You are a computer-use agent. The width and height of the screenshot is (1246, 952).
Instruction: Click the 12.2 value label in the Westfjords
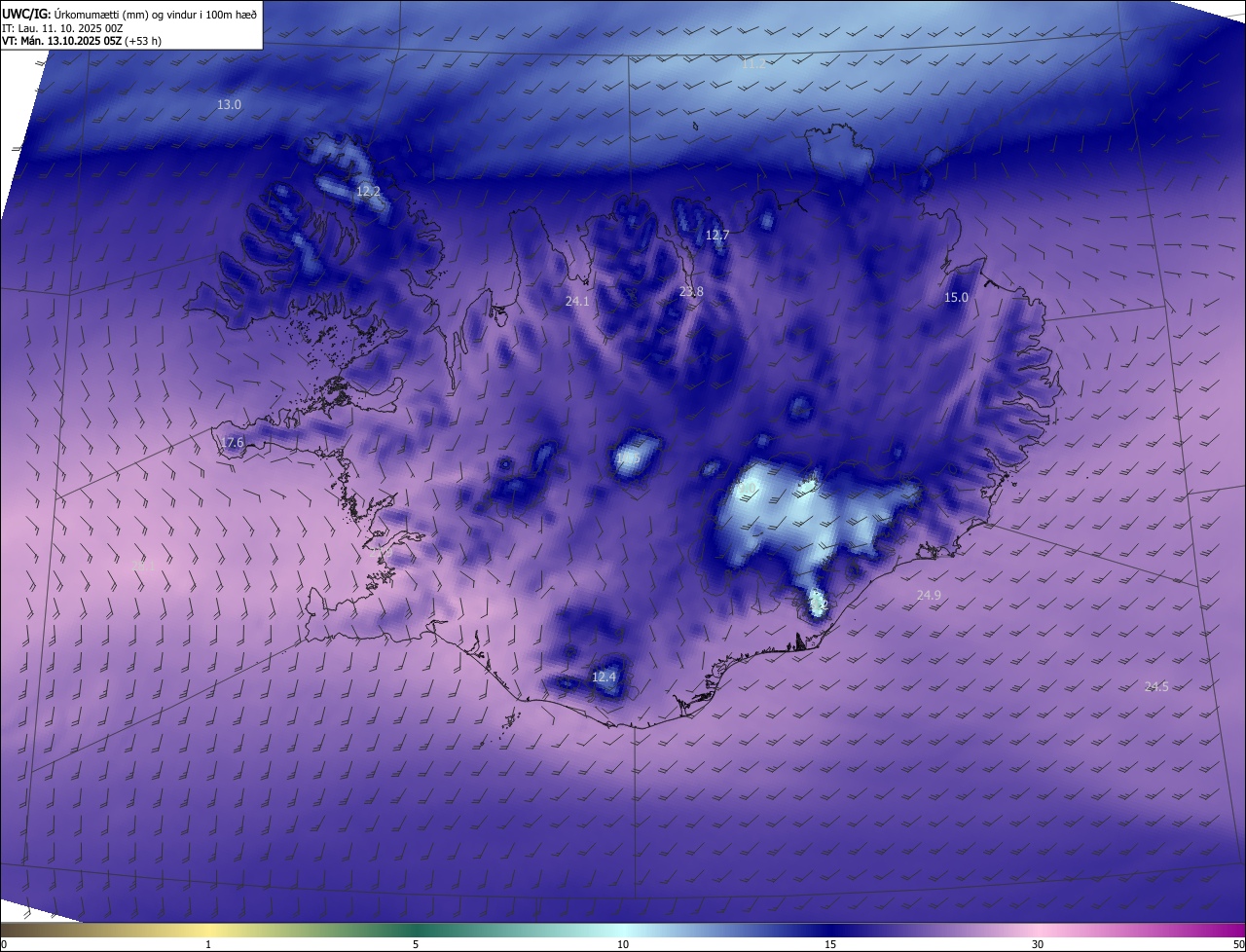point(368,192)
